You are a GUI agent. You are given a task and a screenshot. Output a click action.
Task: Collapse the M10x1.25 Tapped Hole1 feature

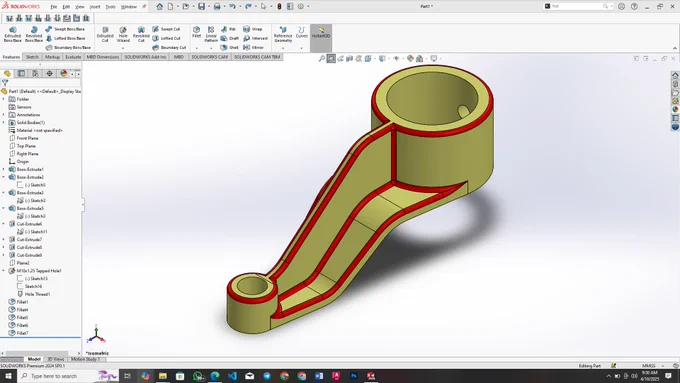pyautogui.click(x=4, y=271)
